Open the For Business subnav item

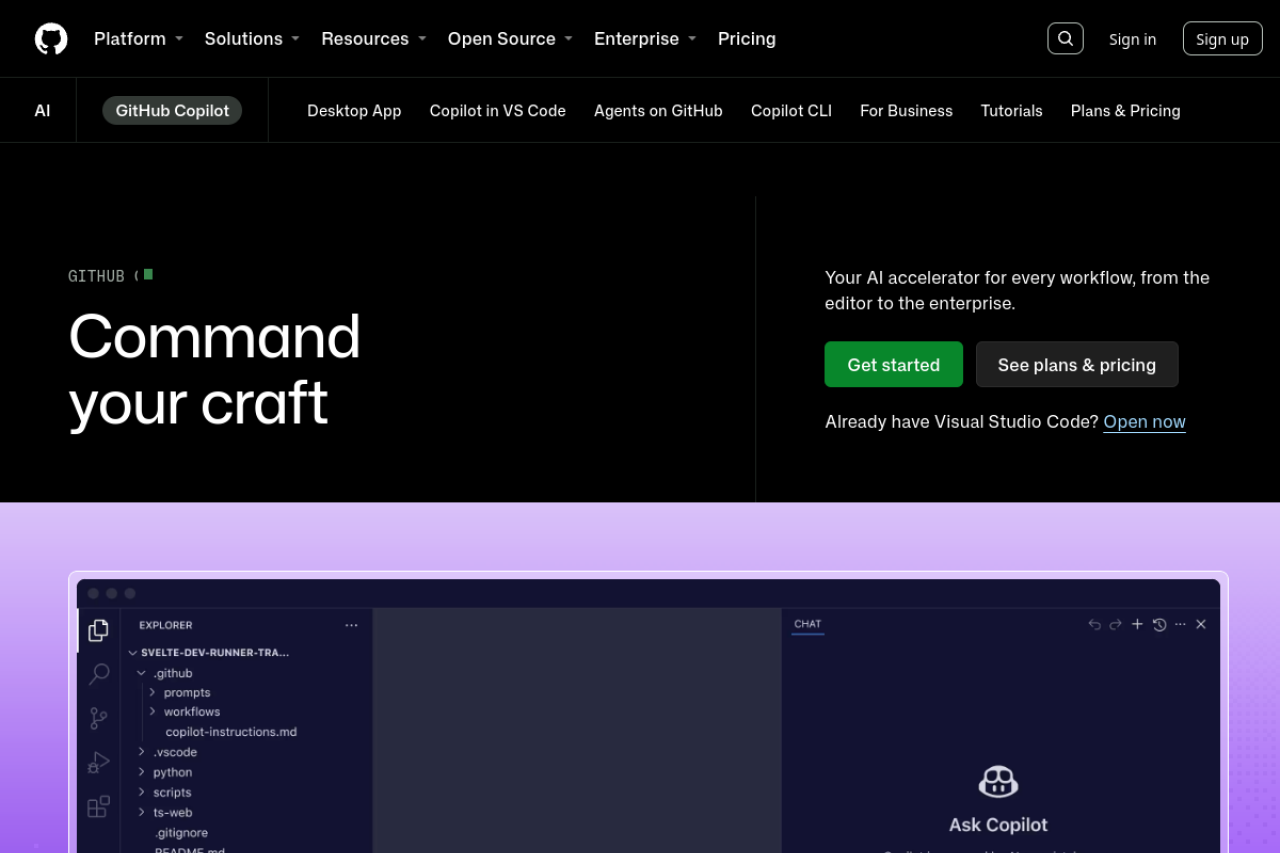[x=906, y=110]
